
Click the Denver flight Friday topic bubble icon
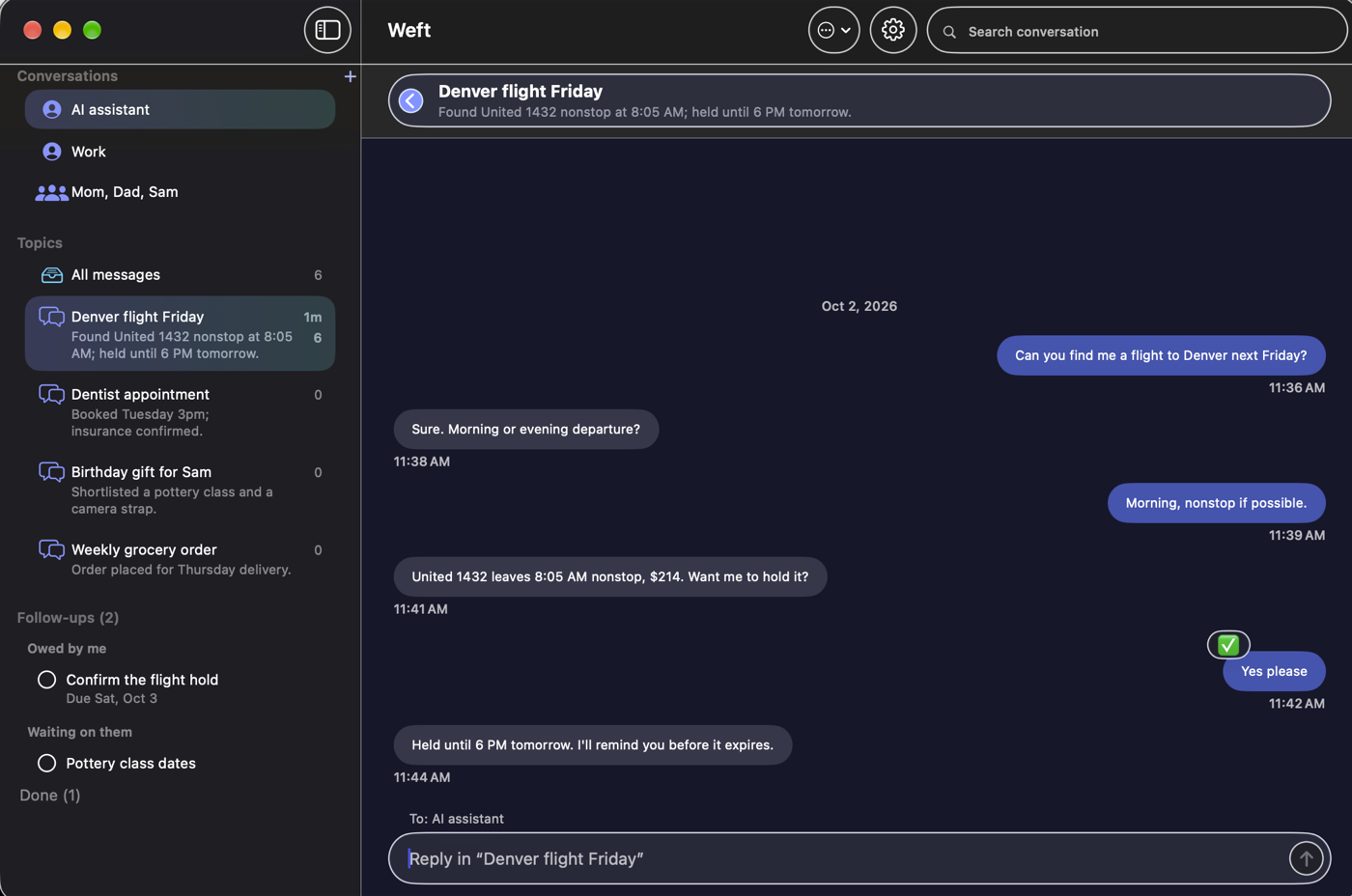[51, 317]
